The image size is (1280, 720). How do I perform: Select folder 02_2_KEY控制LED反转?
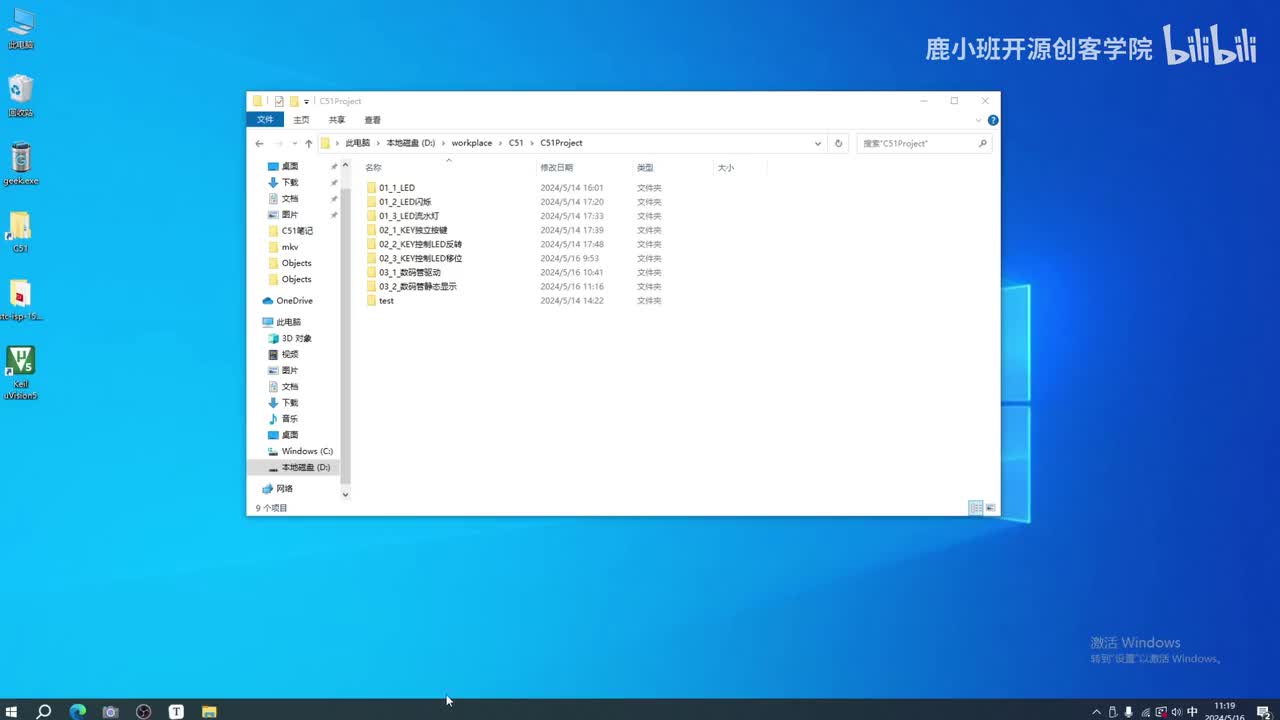point(419,244)
